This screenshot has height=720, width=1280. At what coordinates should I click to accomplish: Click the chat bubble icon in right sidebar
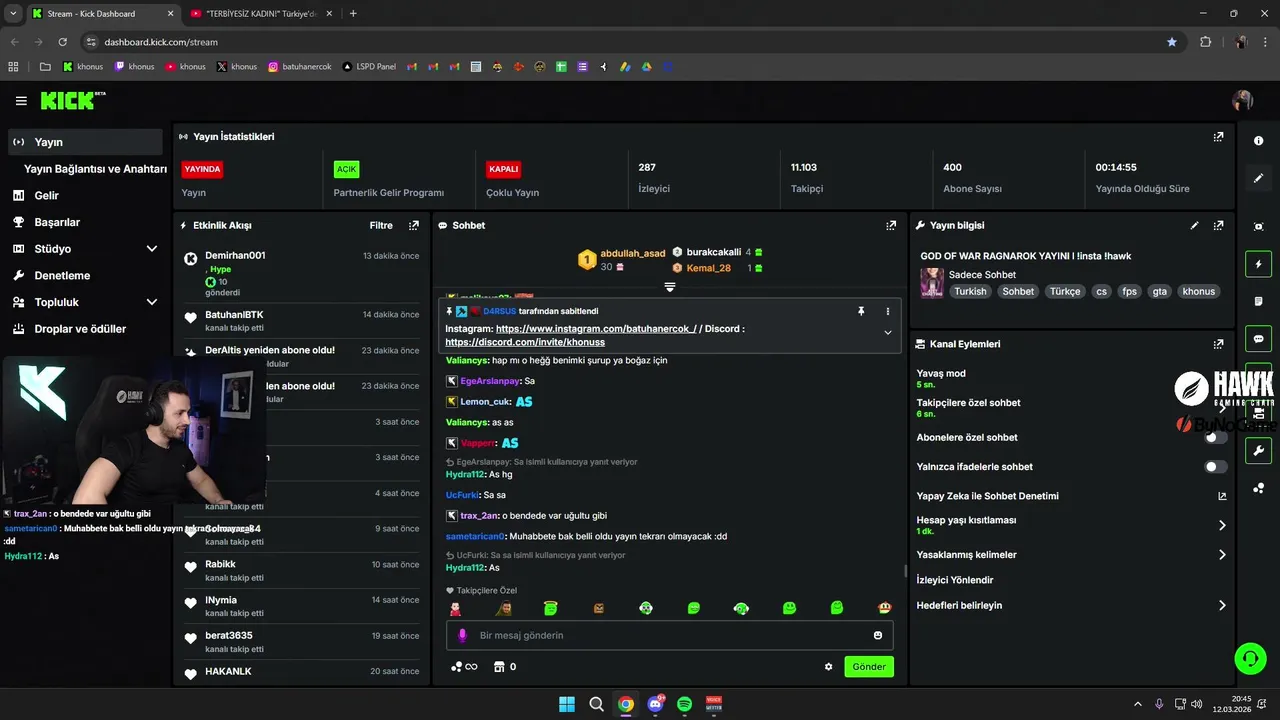pos(1259,339)
